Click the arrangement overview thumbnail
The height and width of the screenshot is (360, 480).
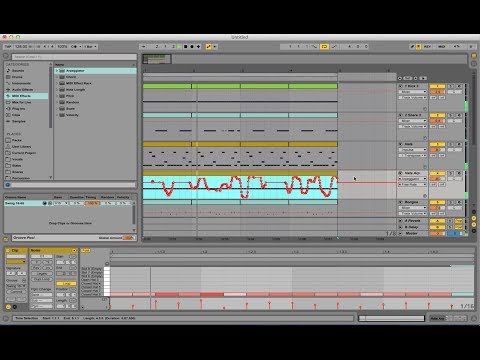click(157, 59)
